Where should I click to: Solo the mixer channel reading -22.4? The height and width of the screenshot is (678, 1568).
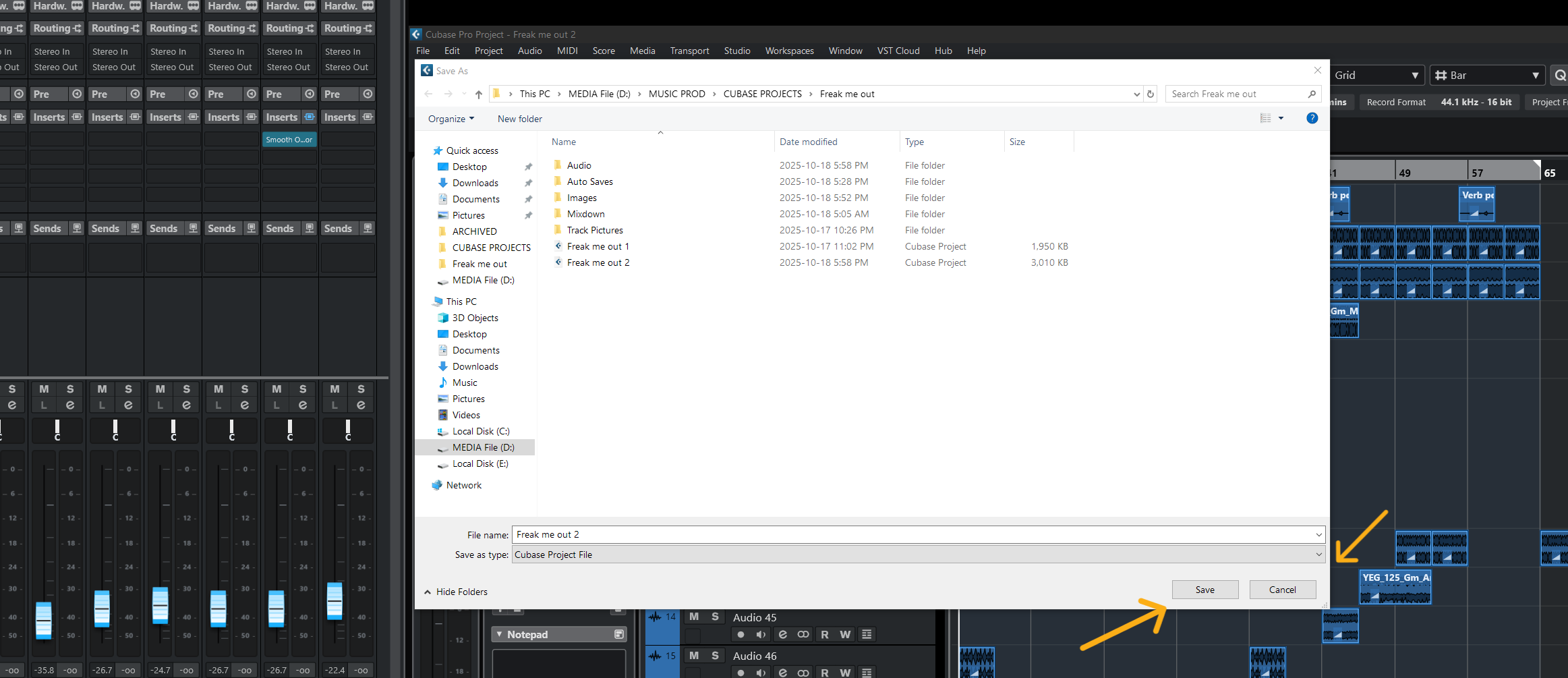tap(361, 389)
